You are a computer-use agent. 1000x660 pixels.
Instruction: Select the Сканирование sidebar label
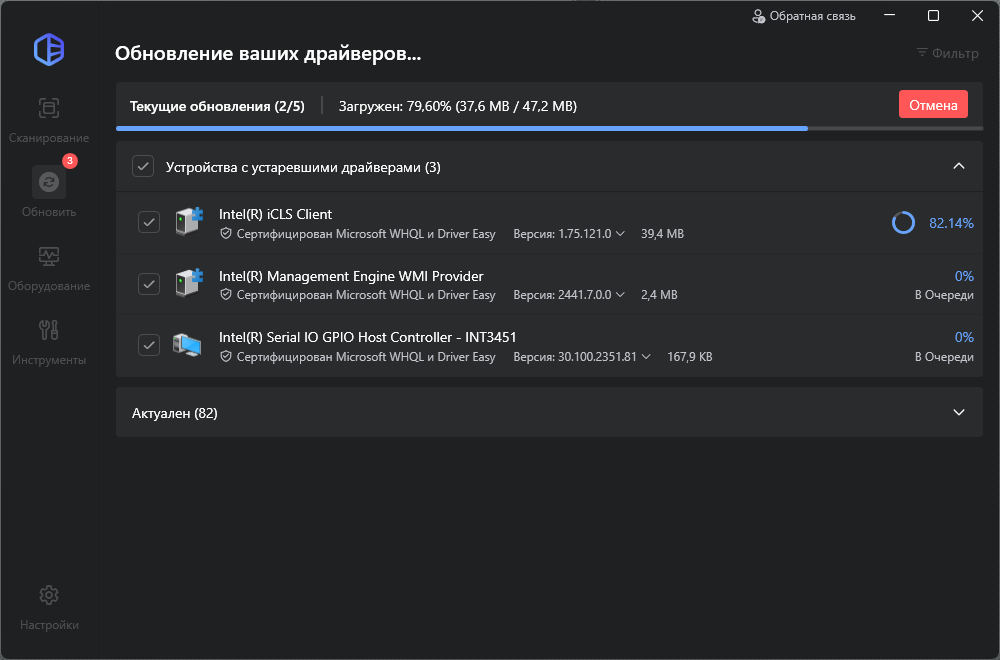click(x=49, y=138)
